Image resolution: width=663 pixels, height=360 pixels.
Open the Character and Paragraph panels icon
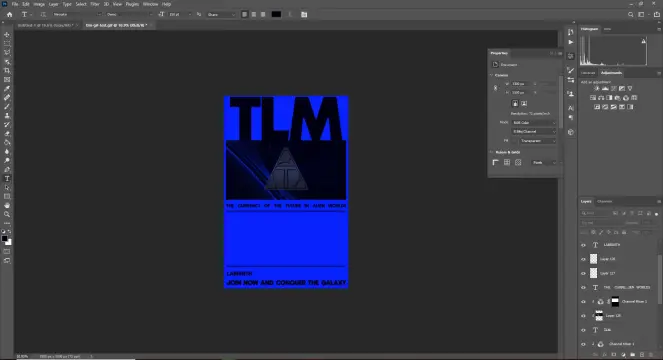pos(304,14)
